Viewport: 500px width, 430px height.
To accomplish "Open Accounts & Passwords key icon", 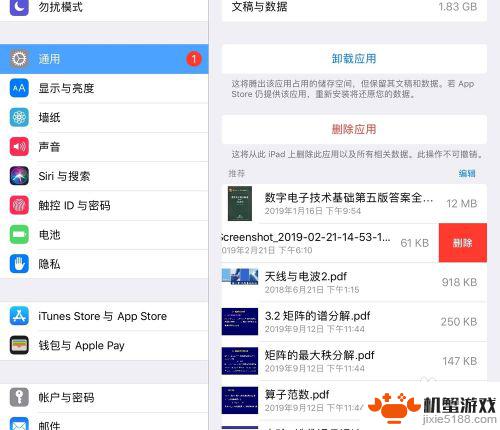I will point(19,397).
